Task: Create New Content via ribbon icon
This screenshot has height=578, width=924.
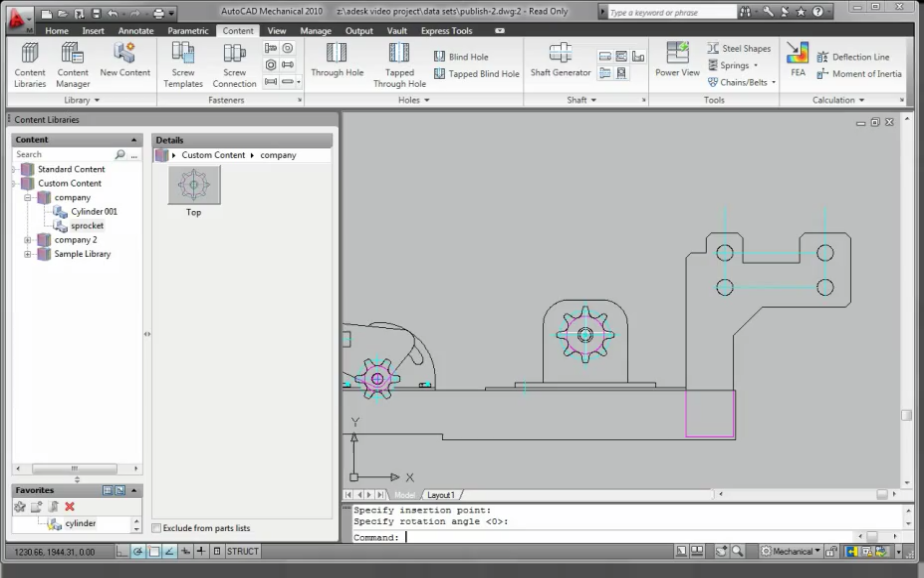Action: click(x=125, y=60)
